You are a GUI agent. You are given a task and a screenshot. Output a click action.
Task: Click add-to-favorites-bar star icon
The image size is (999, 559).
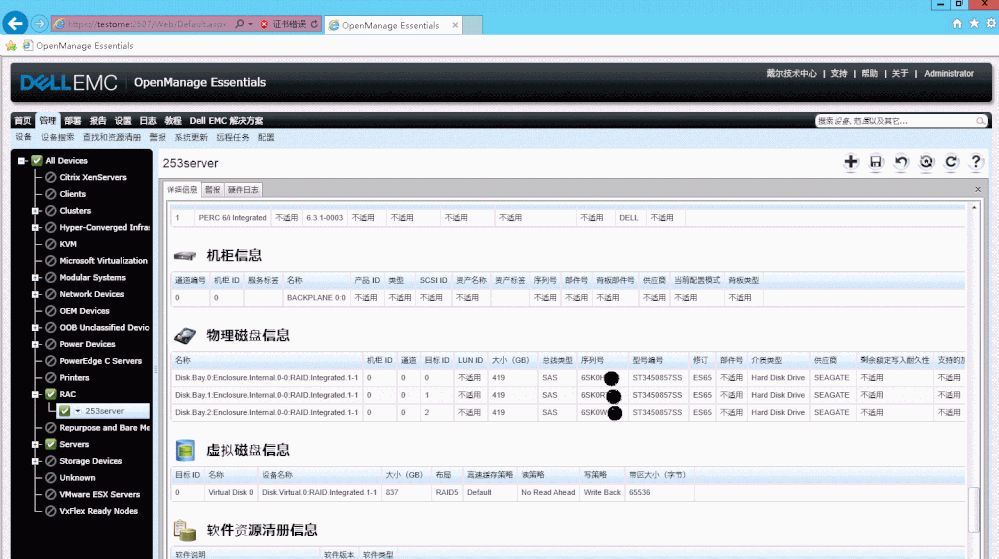point(11,45)
